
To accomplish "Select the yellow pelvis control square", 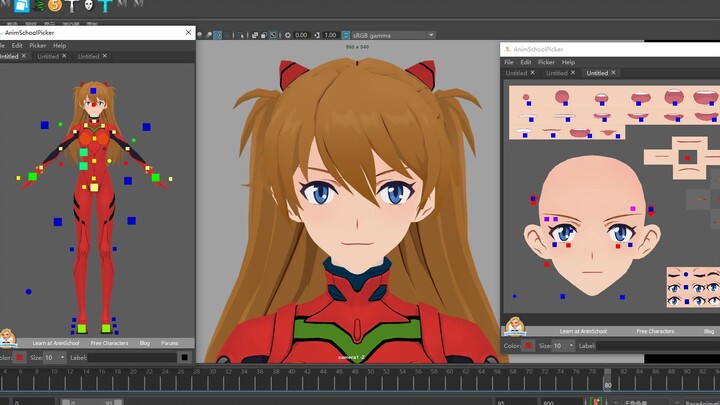I will (94, 187).
